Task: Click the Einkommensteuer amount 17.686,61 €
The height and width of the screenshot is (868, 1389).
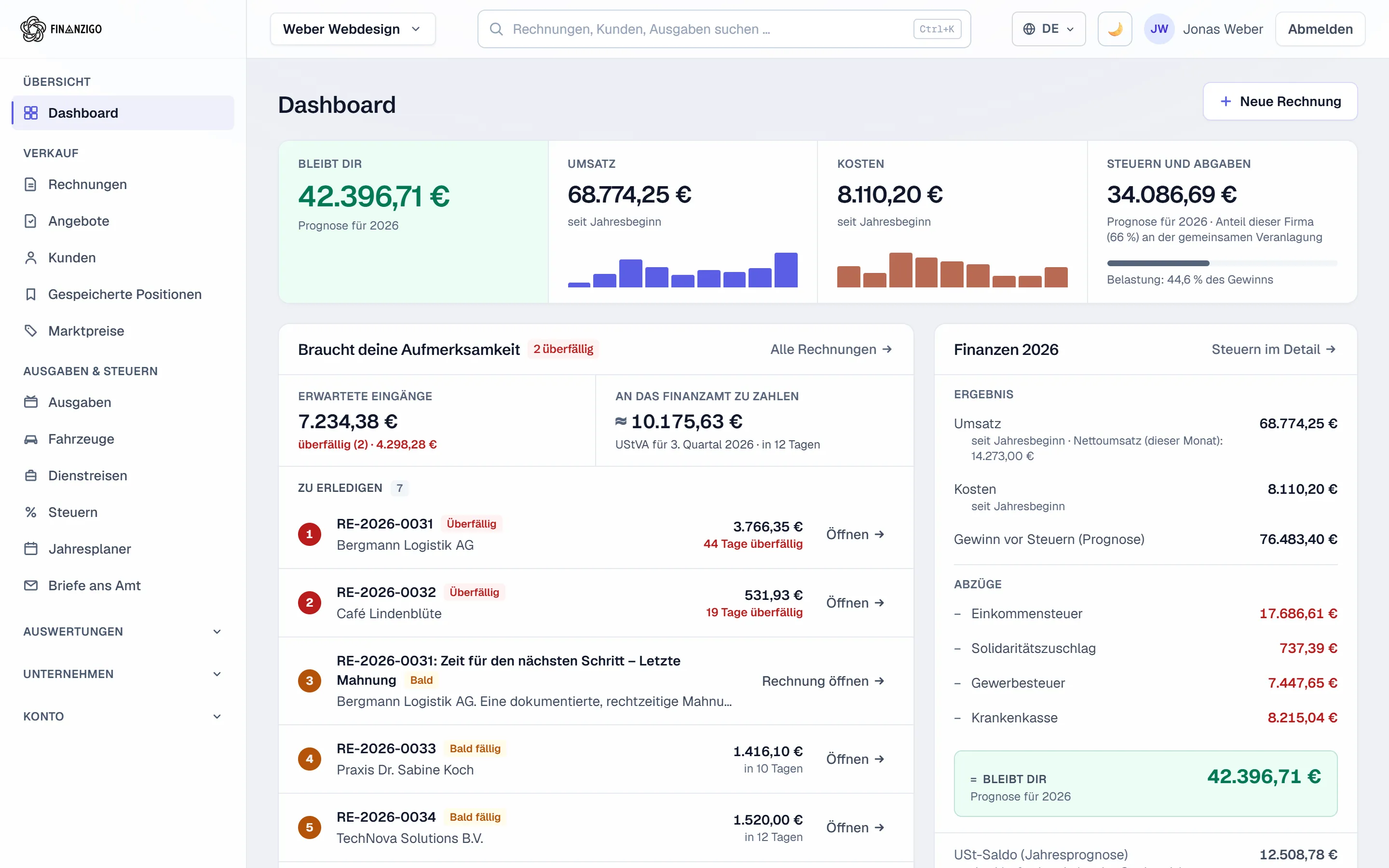Action: [1298, 614]
